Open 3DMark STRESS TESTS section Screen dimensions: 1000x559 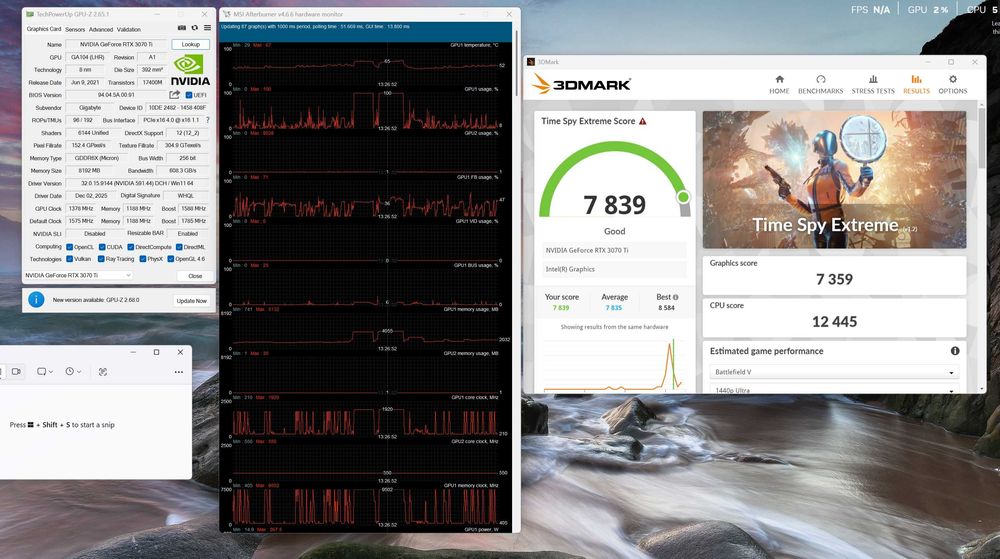(873, 84)
